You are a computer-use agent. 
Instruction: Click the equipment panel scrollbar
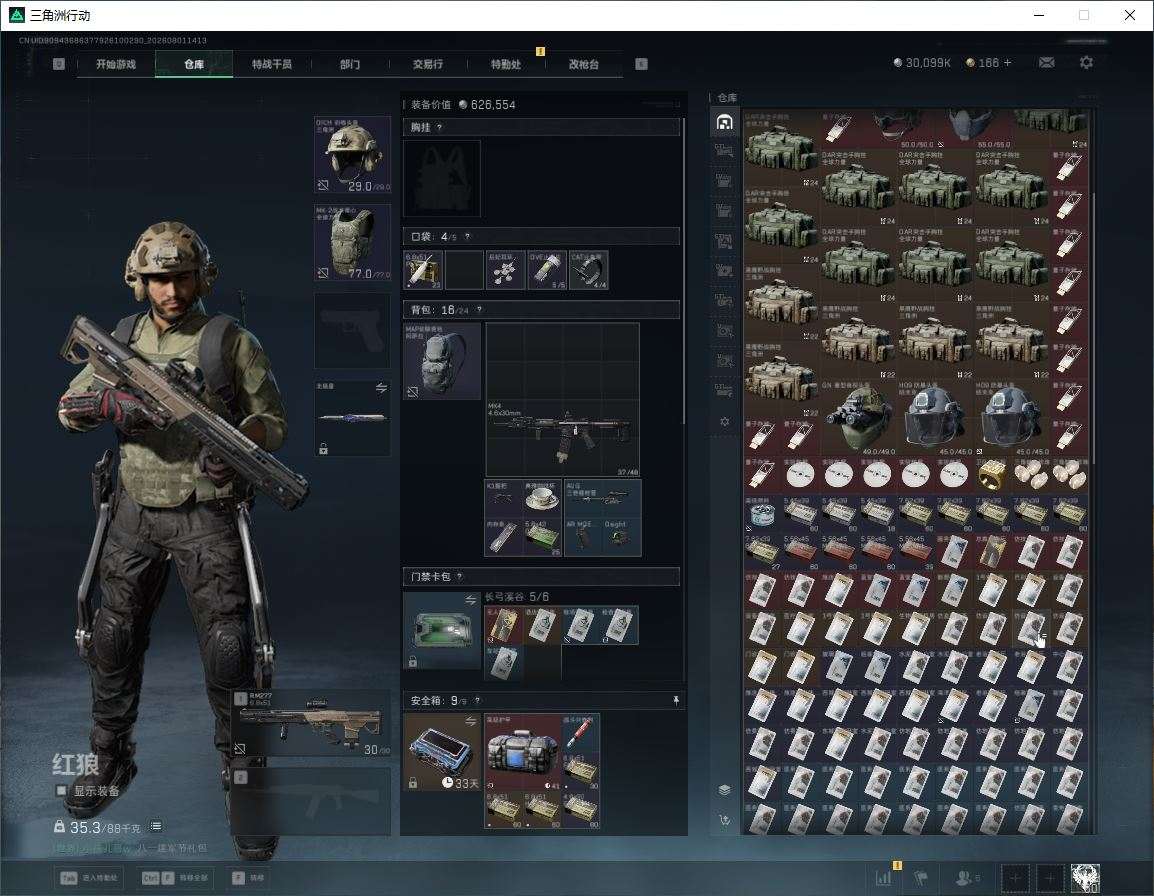(684, 271)
